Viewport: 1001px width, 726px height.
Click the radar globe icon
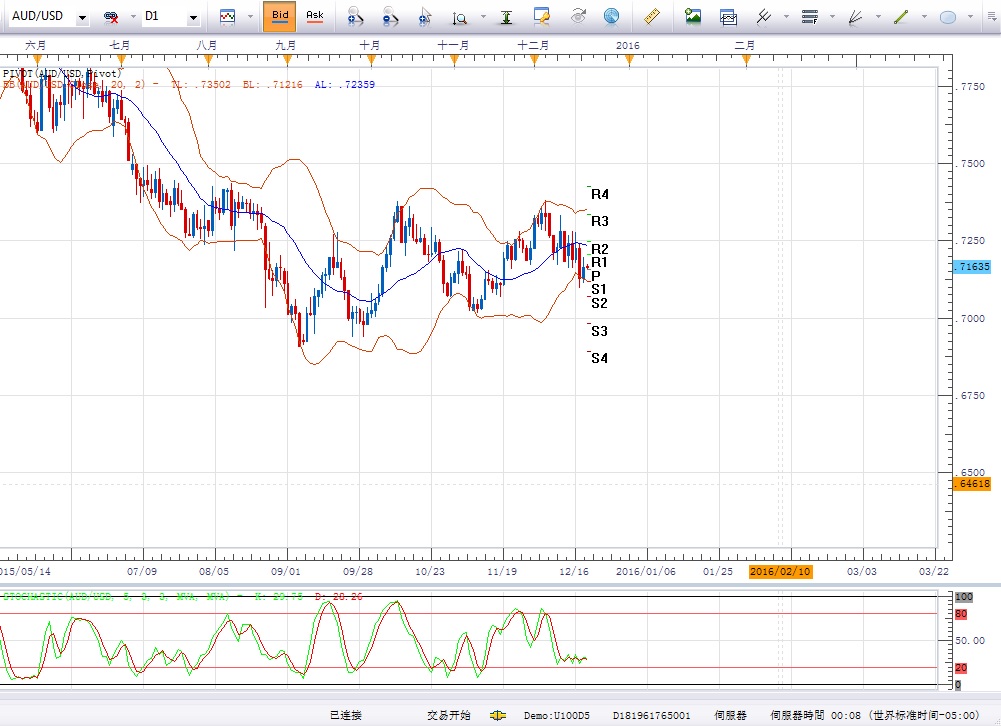(610, 16)
